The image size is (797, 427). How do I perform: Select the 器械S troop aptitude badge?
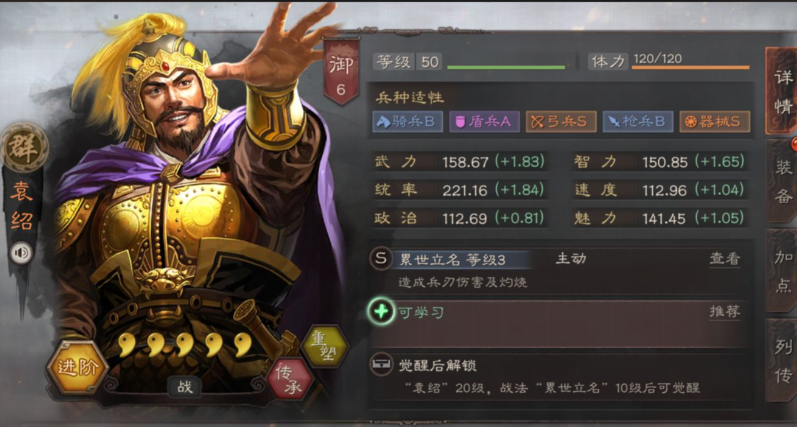point(715,121)
